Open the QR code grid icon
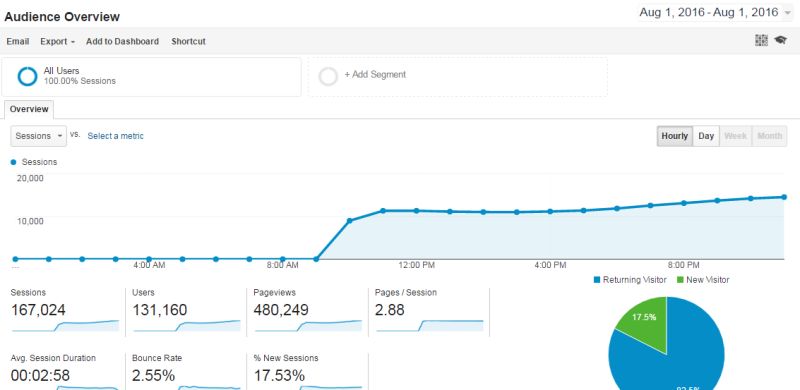This screenshot has width=800, height=390. 761,40
